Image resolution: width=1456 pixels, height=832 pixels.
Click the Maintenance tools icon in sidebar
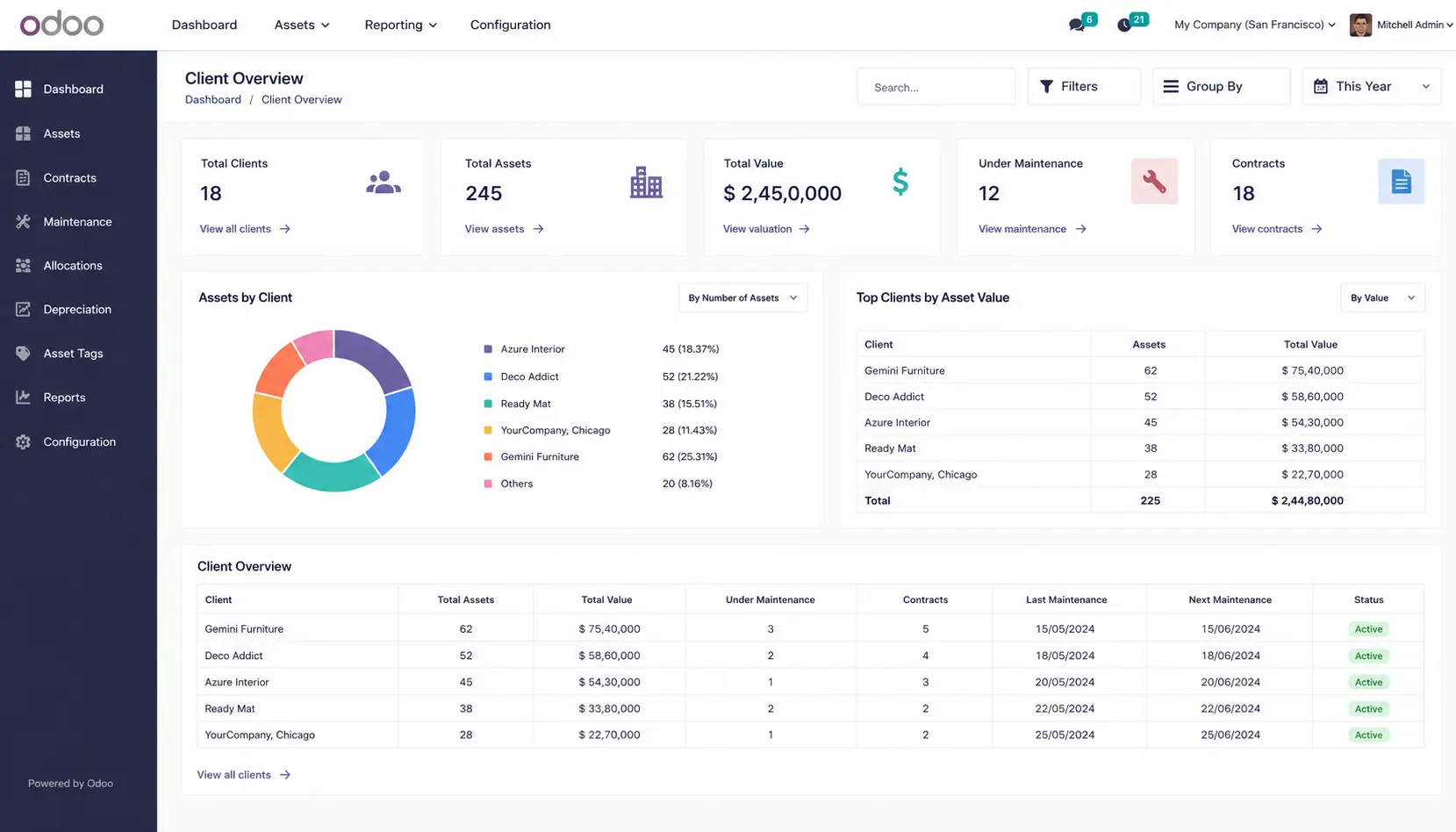[x=24, y=221]
